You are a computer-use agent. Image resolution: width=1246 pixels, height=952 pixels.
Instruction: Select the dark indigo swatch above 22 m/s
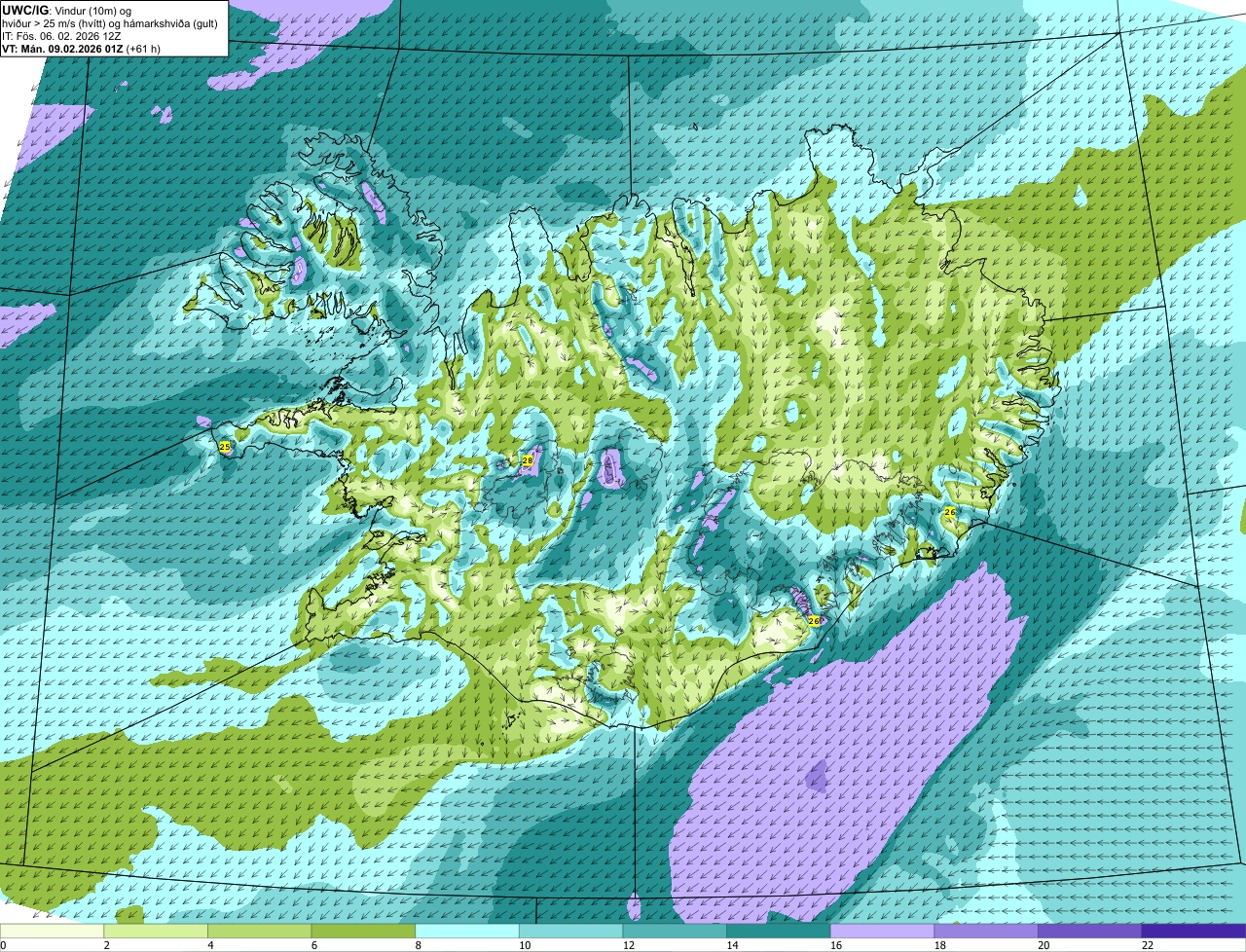[1194, 931]
